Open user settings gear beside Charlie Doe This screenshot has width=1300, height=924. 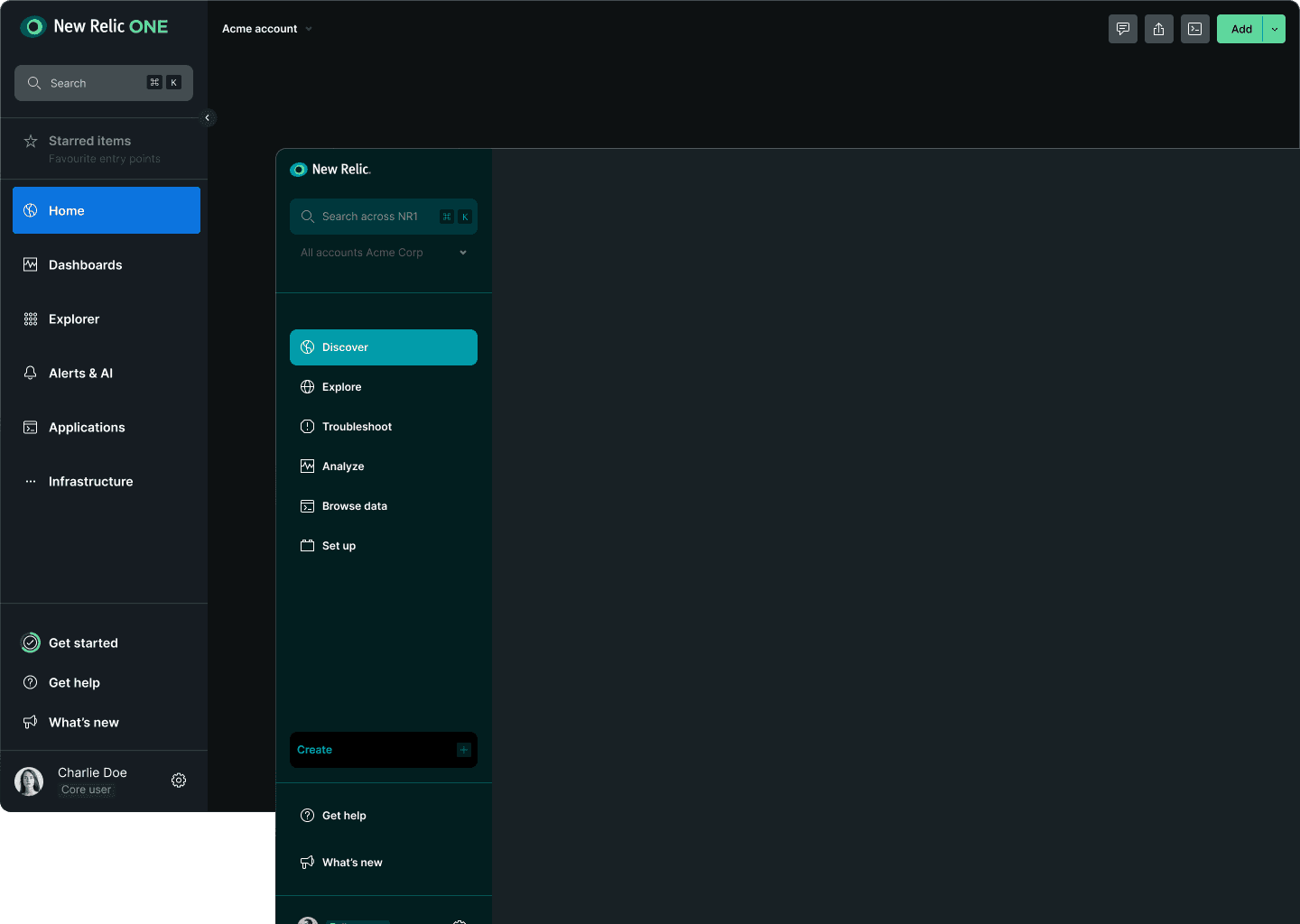click(x=179, y=781)
